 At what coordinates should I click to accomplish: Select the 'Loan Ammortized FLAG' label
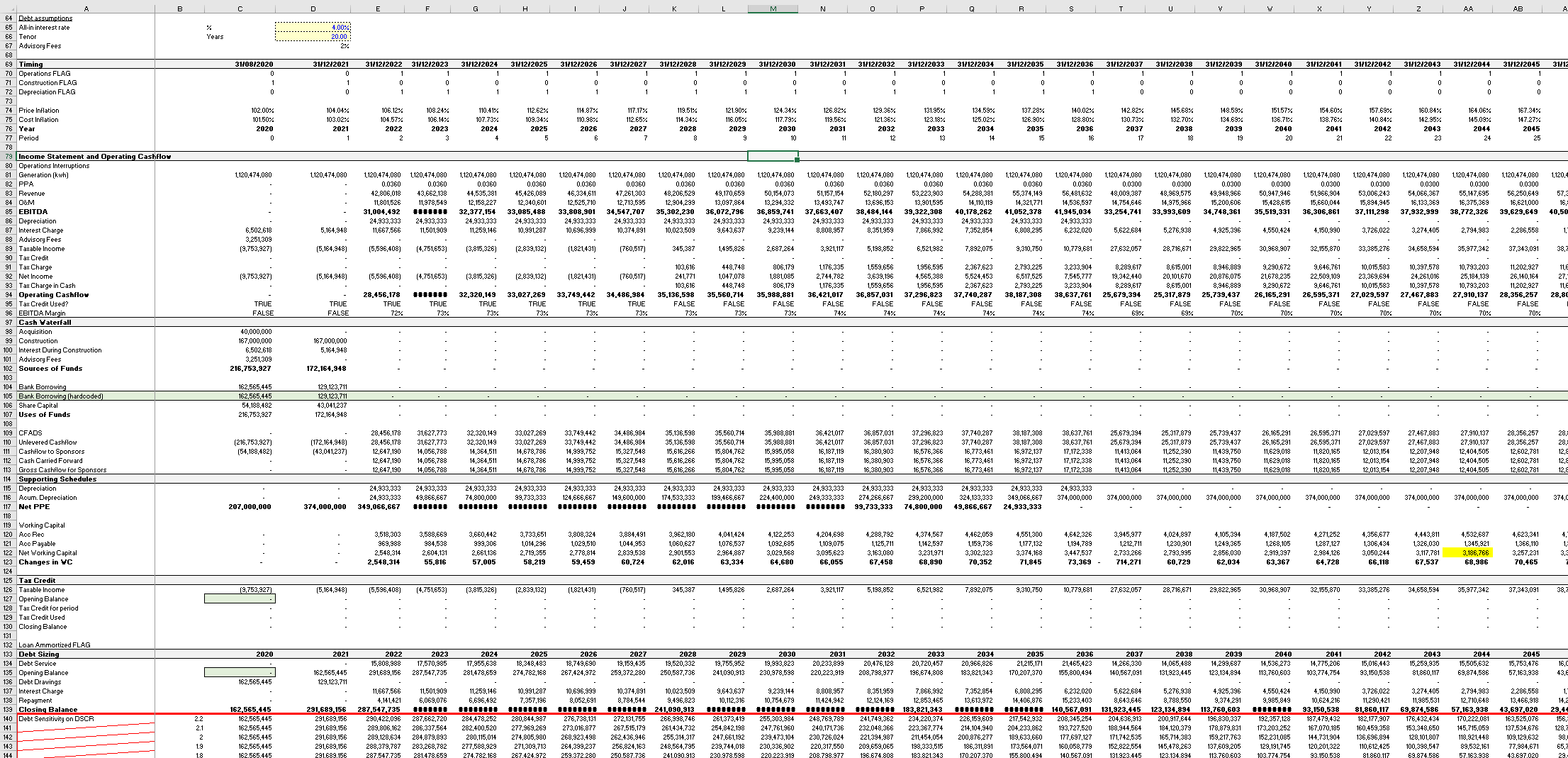[55, 645]
